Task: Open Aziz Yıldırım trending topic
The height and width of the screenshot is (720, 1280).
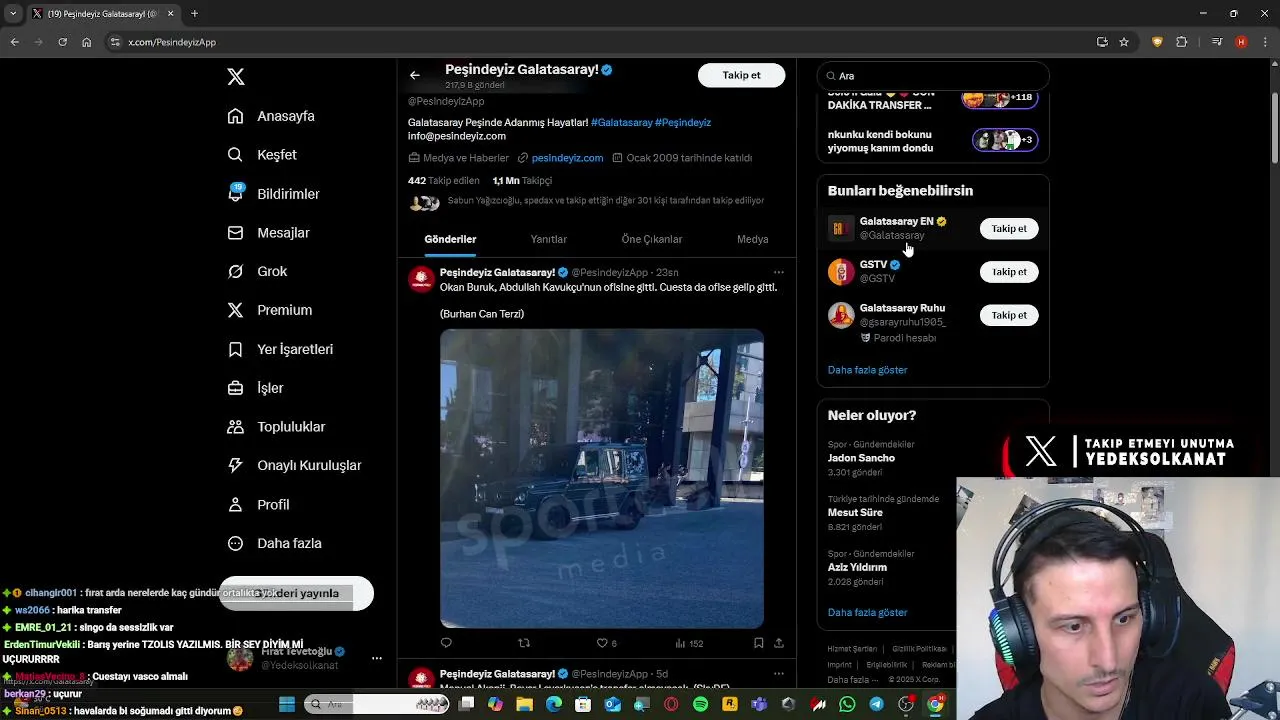Action: 857,568
